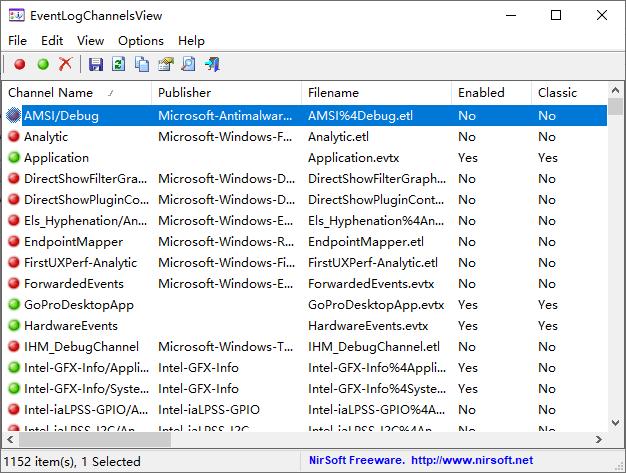Screen dimensions: 626x473
Task: Open the nirsoft.net hyperlink
Action: [x=472, y=460]
